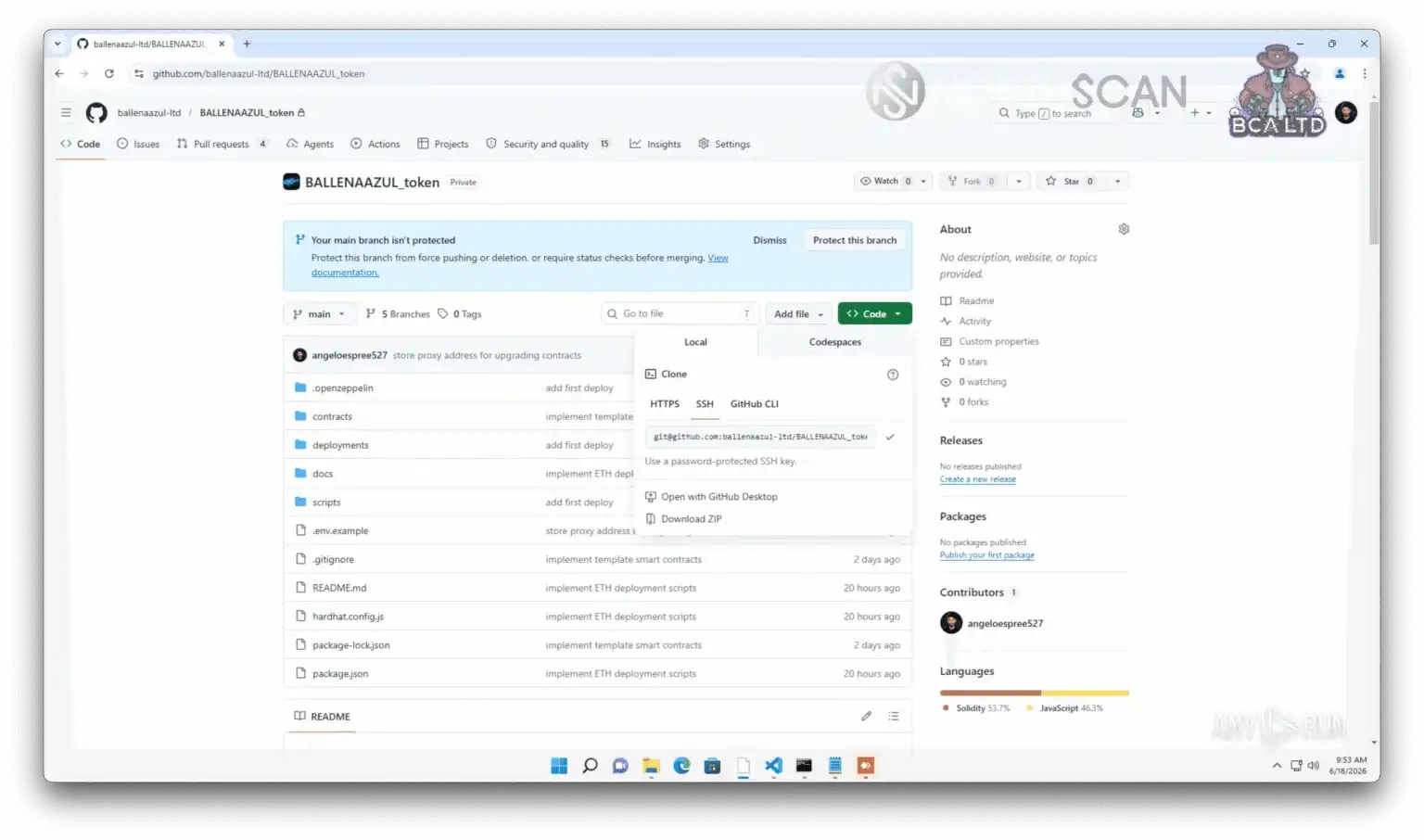This screenshot has width=1424, height=840.
Task: Open the Star lists dropdown arrow
Action: (x=1118, y=182)
